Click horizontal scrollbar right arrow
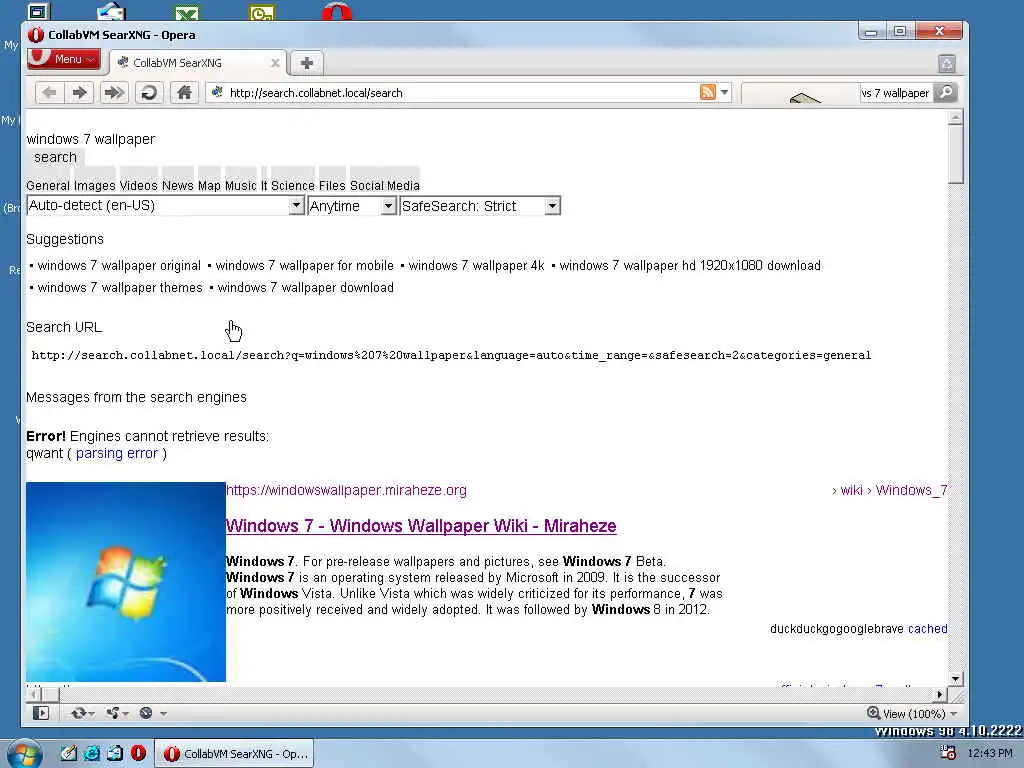 tap(940, 694)
